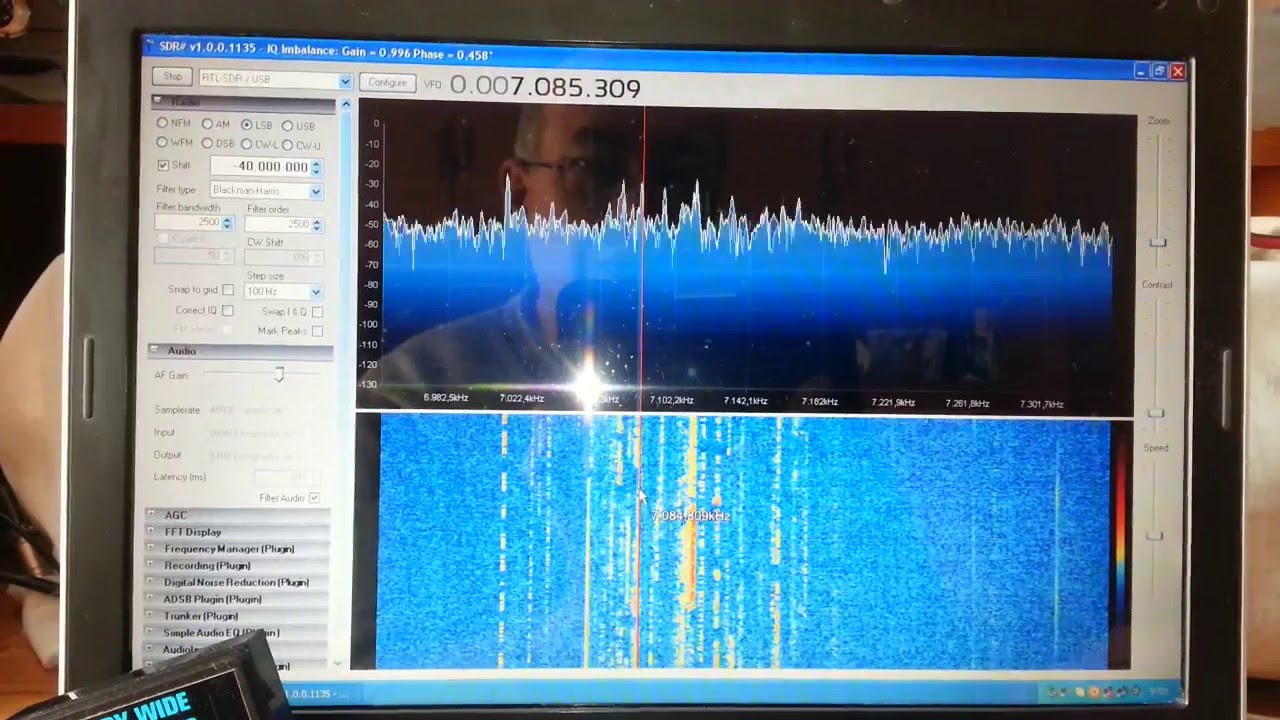Click the Speed slider handle
This screenshot has height=720, width=1280.
pos(1155,537)
